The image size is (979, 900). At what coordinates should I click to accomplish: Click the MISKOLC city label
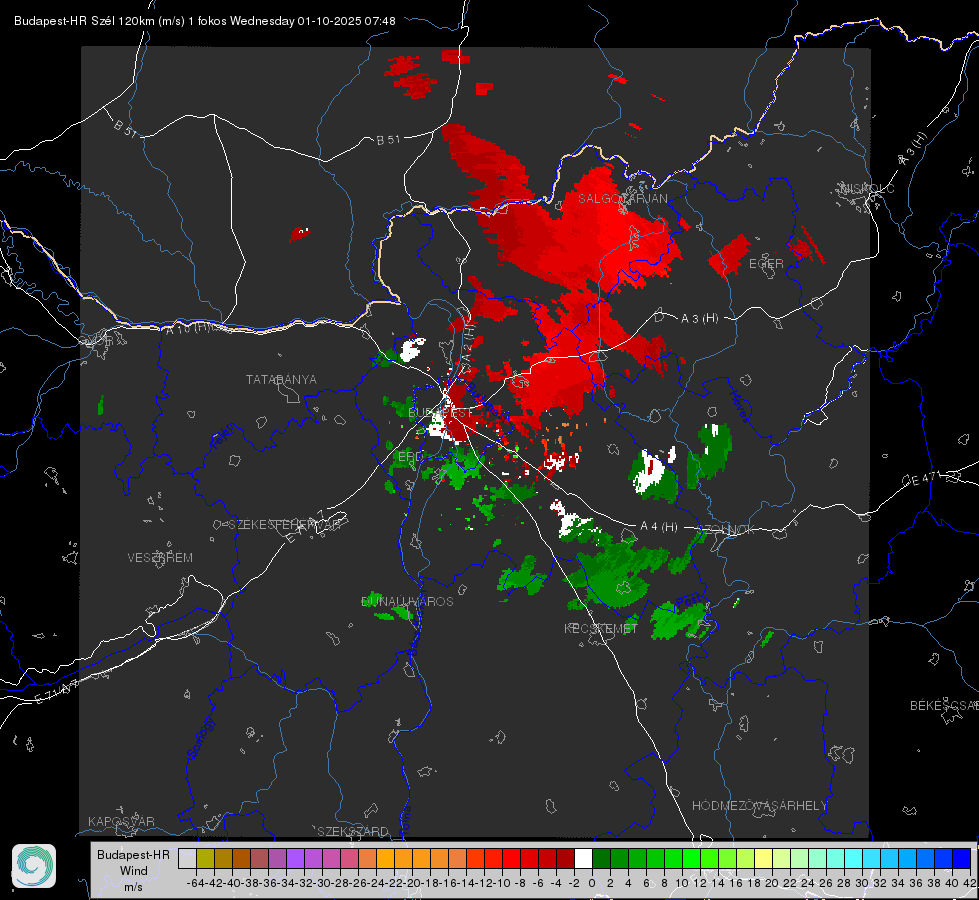pos(867,188)
